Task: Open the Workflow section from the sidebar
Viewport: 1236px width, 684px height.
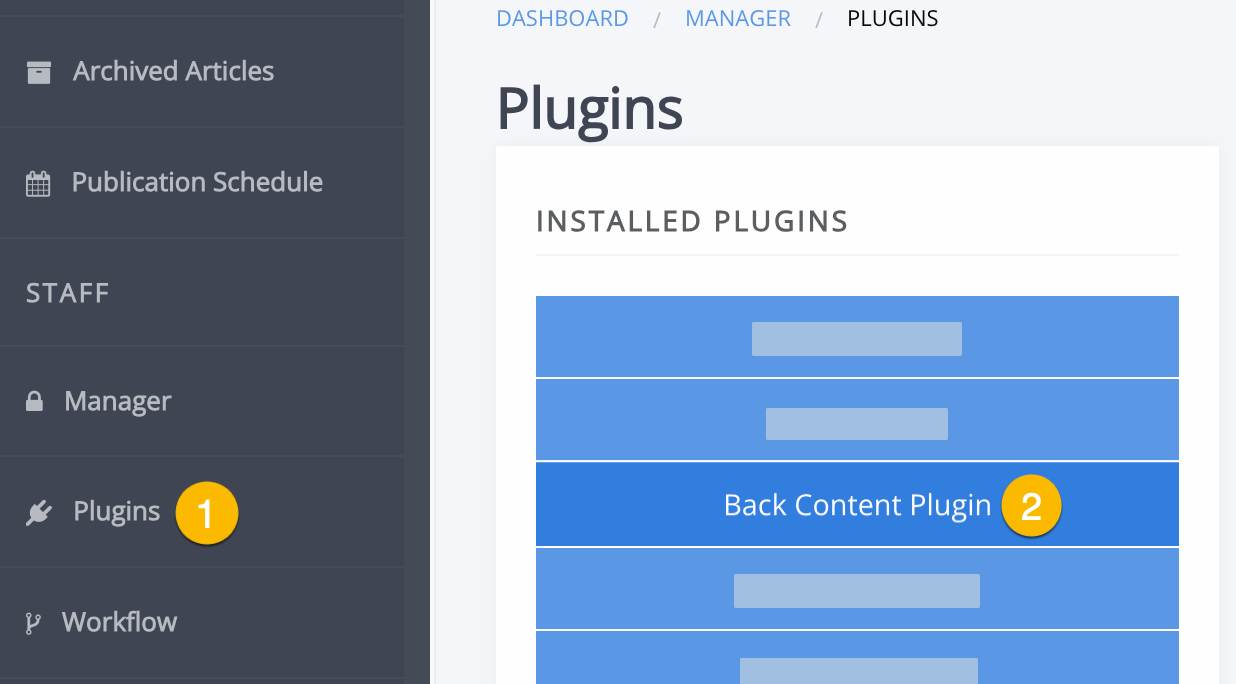Action: (119, 621)
